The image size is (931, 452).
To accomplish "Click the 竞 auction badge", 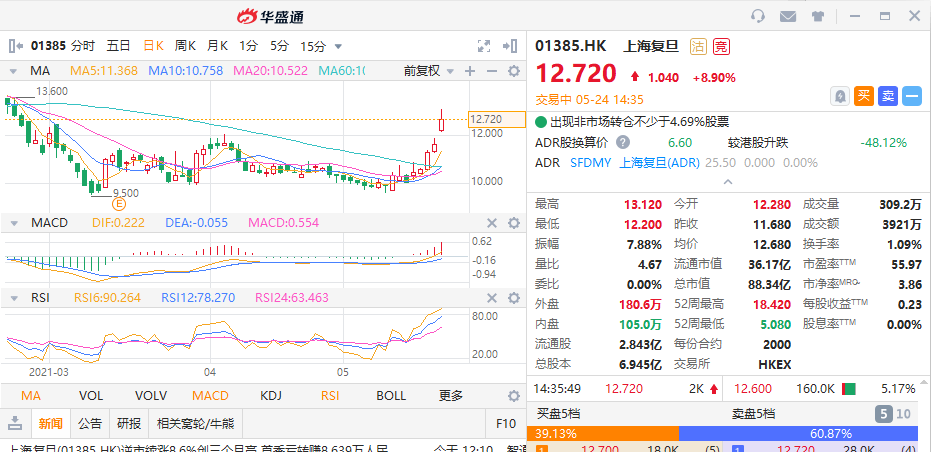I will click(x=721, y=46).
